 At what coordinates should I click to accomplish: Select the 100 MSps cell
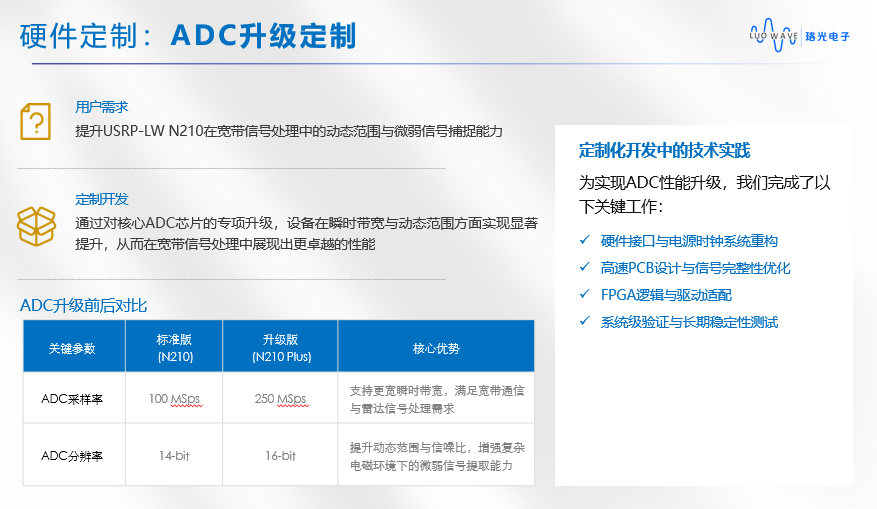click(174, 398)
